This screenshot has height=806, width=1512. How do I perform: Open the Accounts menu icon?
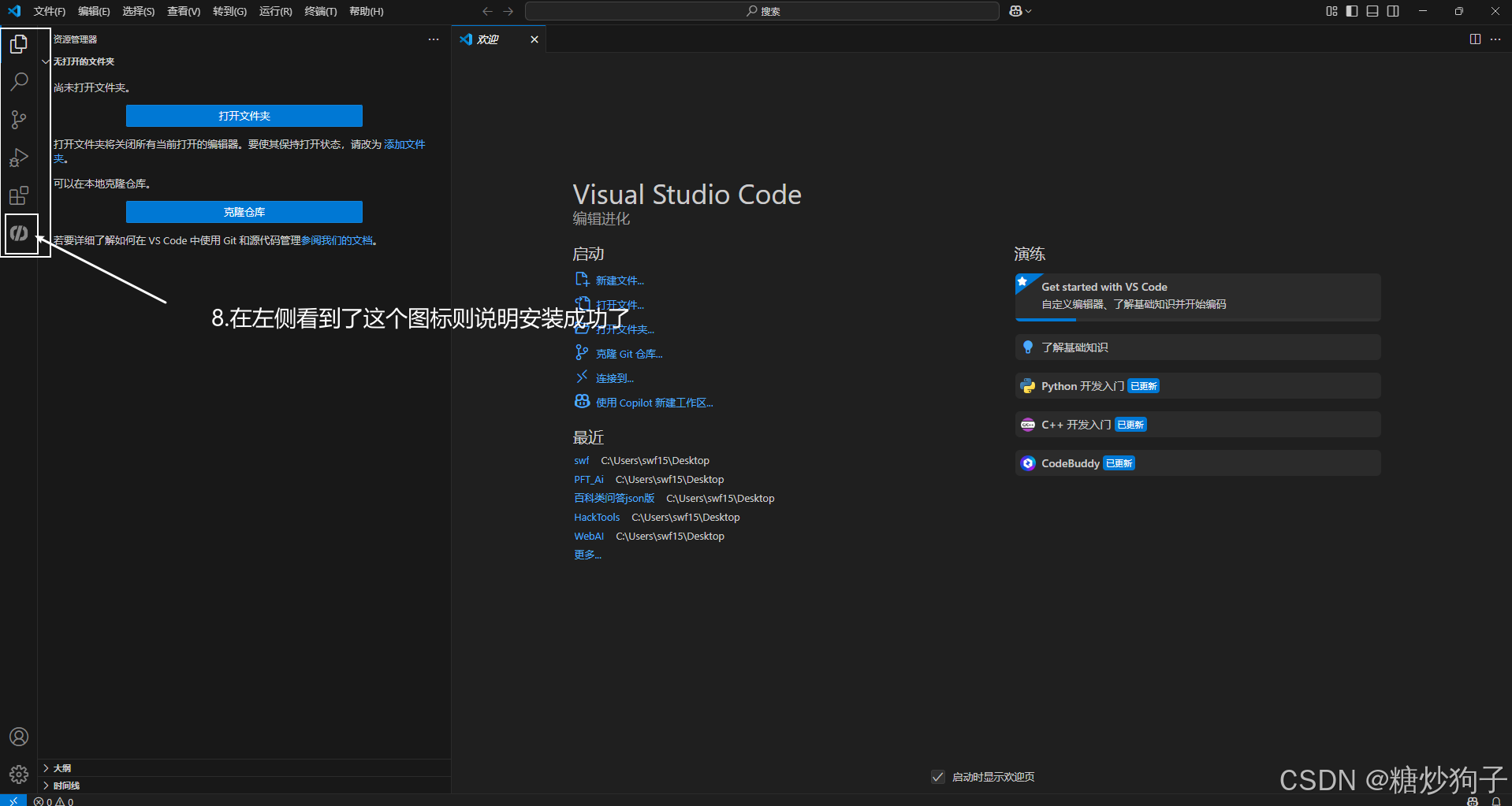click(19, 737)
